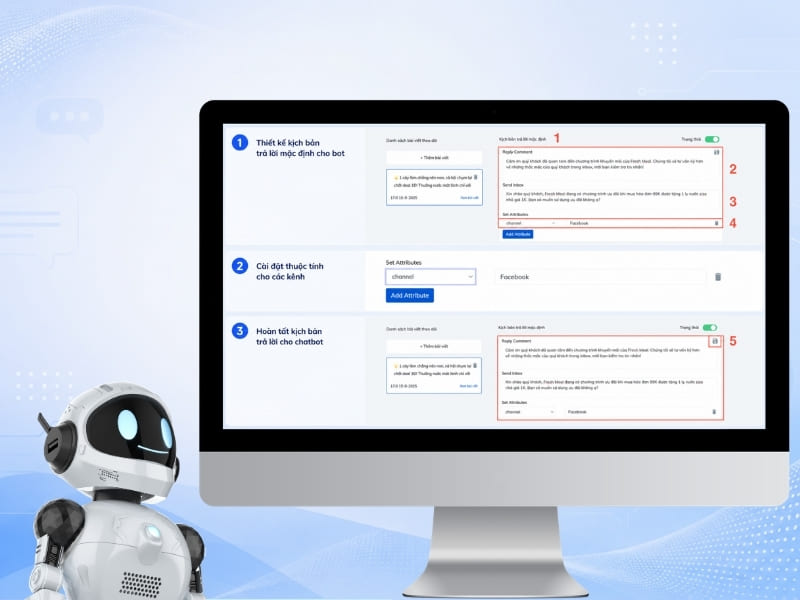Screen dimensions: 800x600
Task: Click the Facebook value field in step 3 panel
Action: pyautogui.click(x=636, y=412)
